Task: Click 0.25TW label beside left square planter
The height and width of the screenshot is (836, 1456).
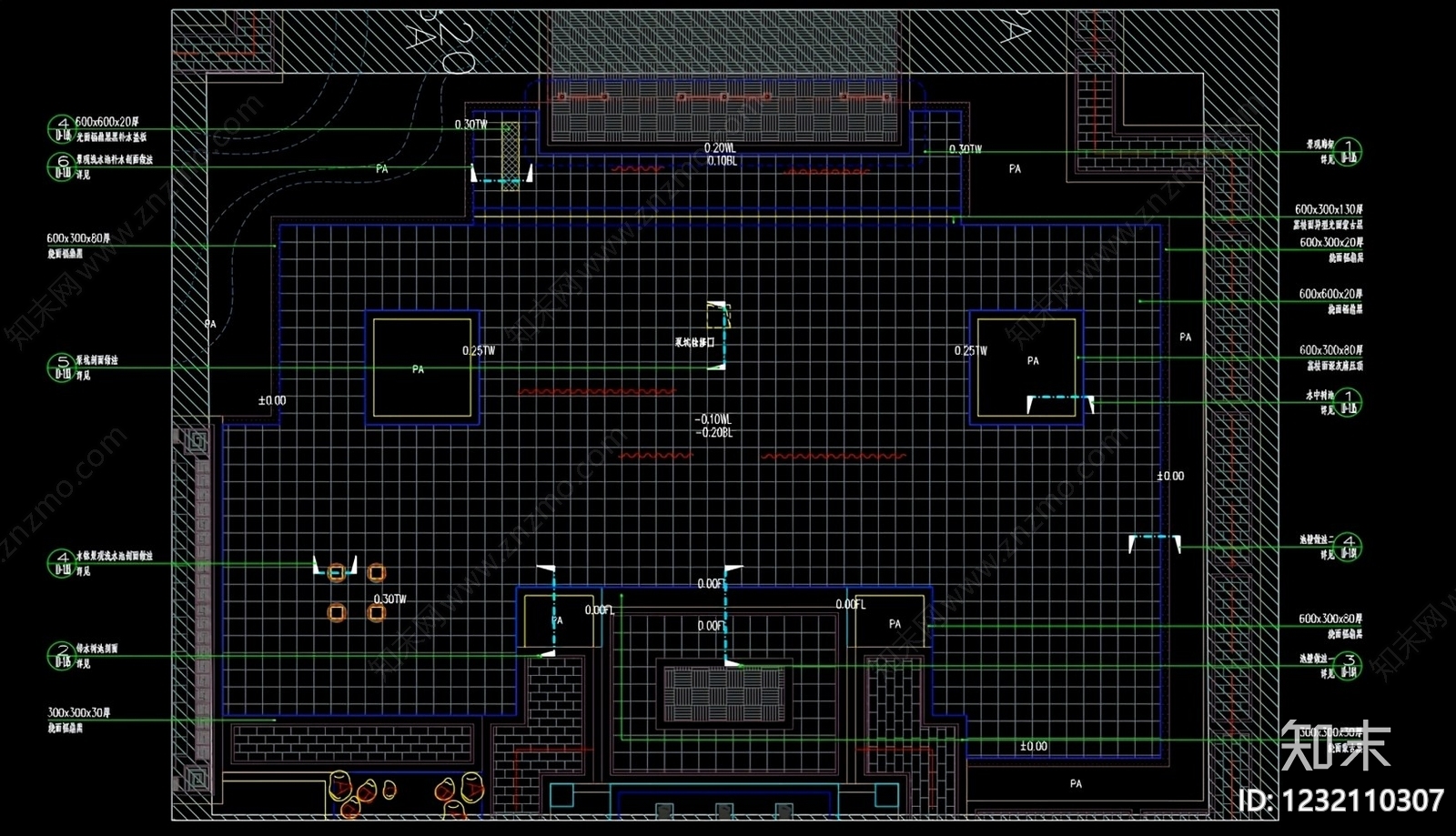Action: click(479, 350)
